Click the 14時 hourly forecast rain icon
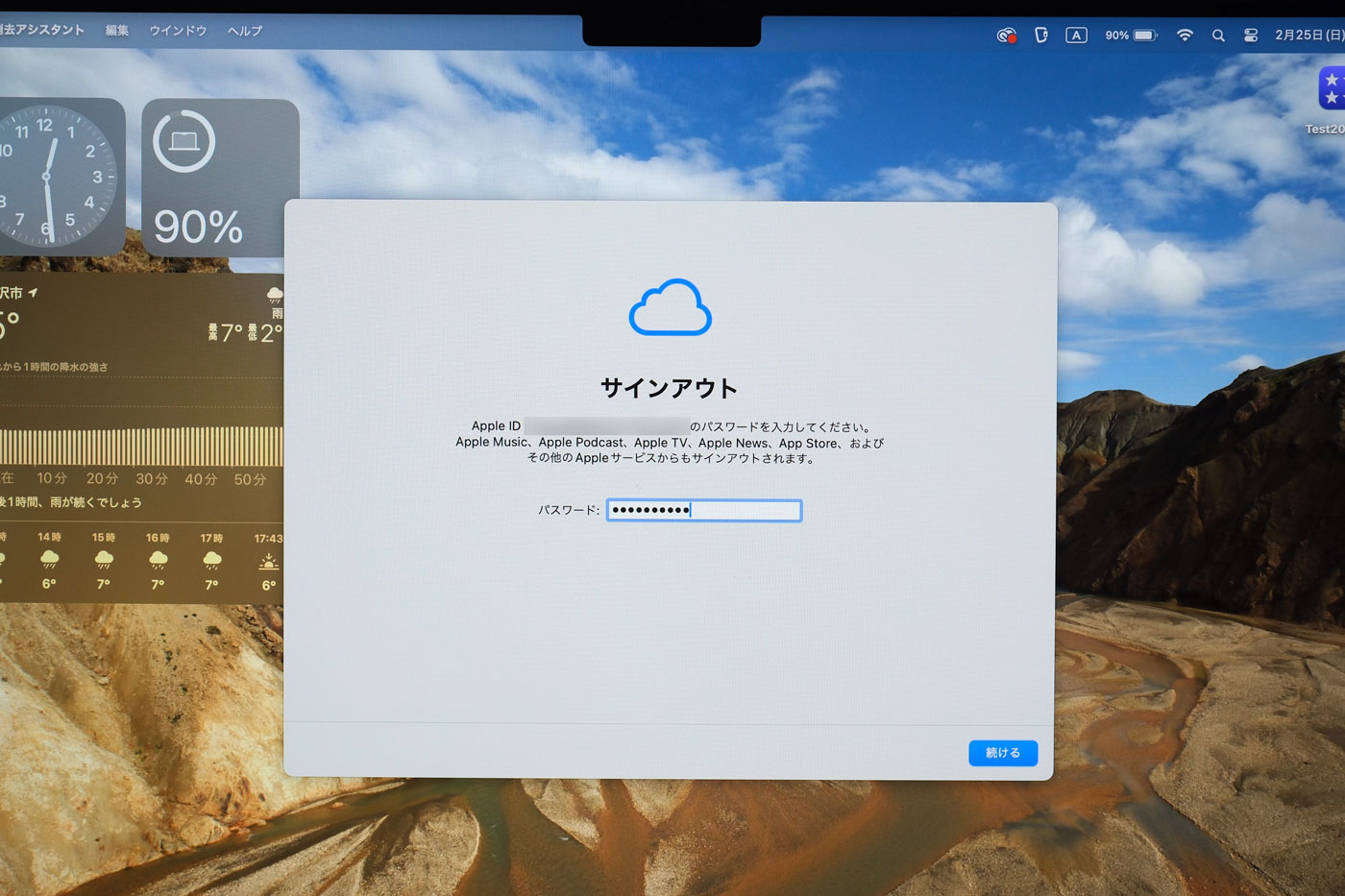 tap(49, 560)
